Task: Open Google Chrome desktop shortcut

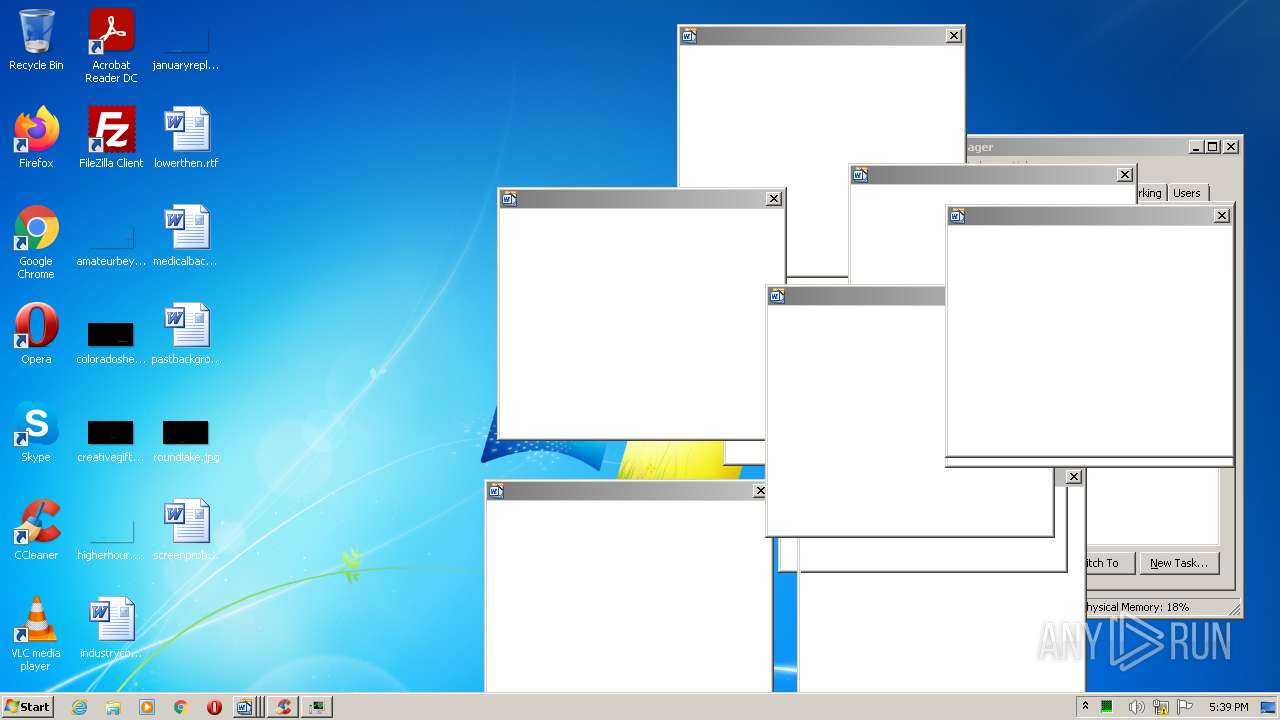Action: click(x=36, y=242)
